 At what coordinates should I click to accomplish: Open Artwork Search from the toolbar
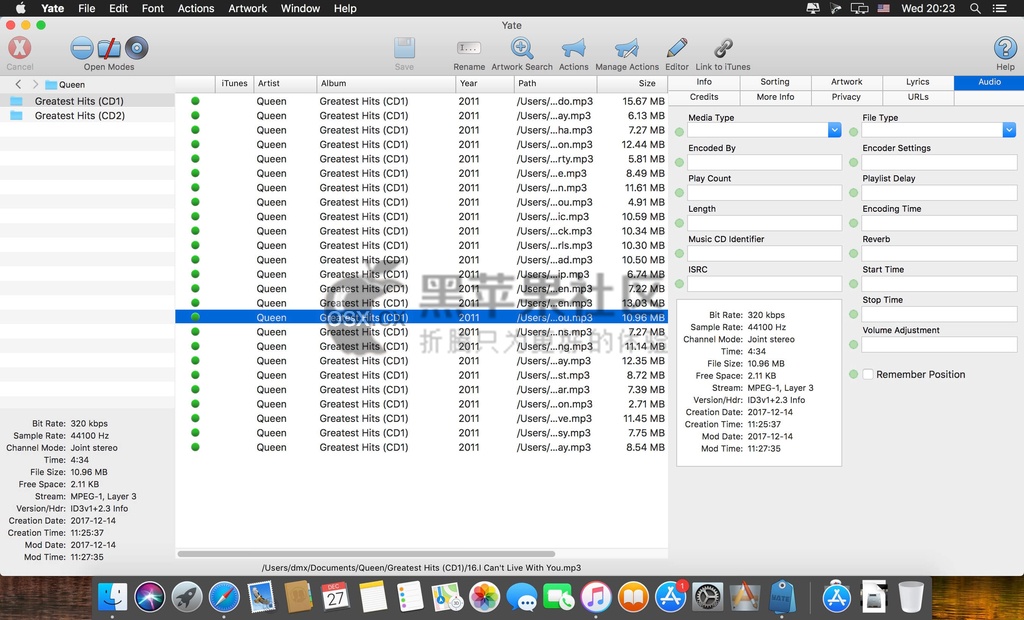click(x=521, y=48)
